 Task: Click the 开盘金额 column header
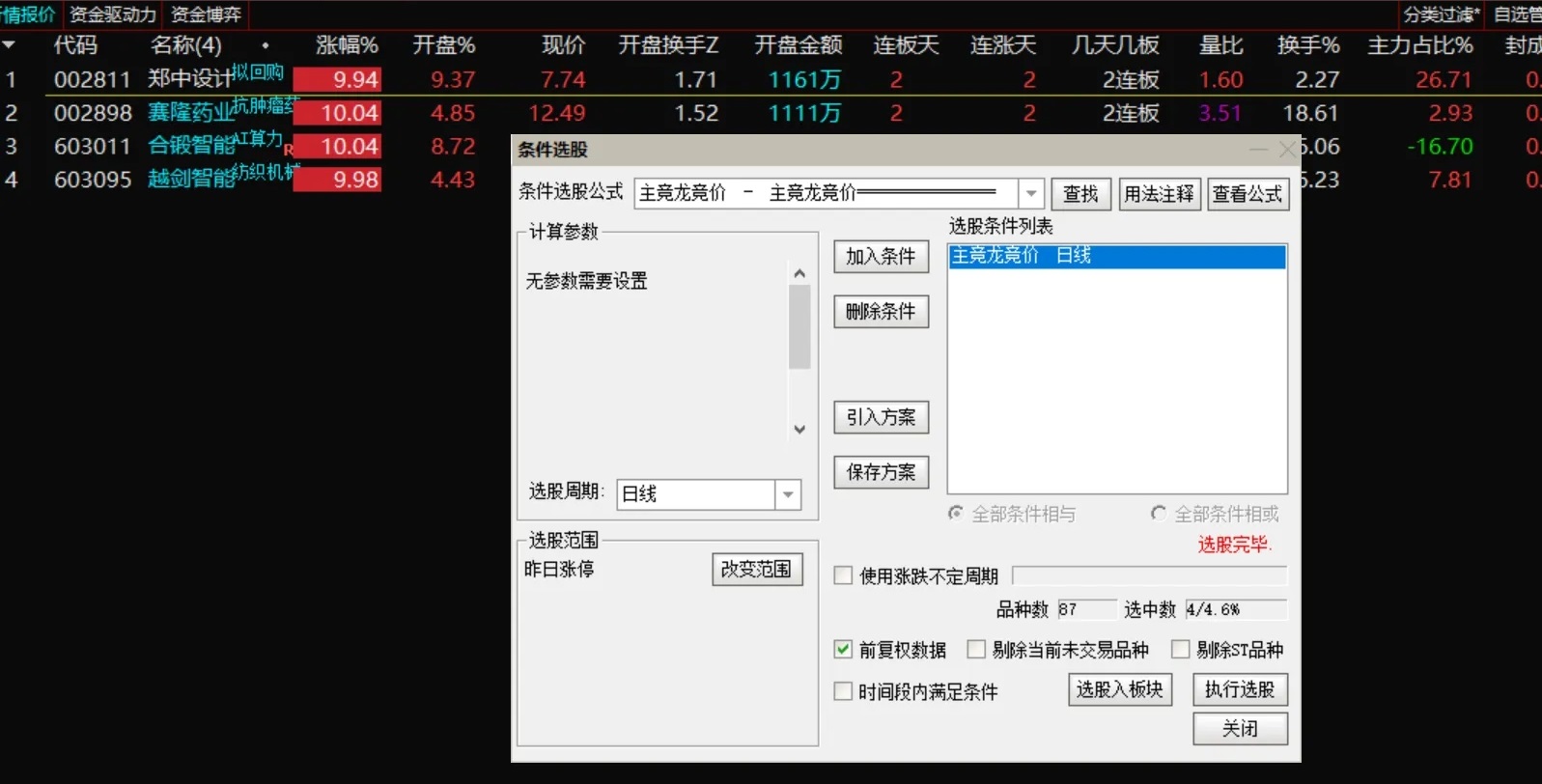(x=799, y=45)
